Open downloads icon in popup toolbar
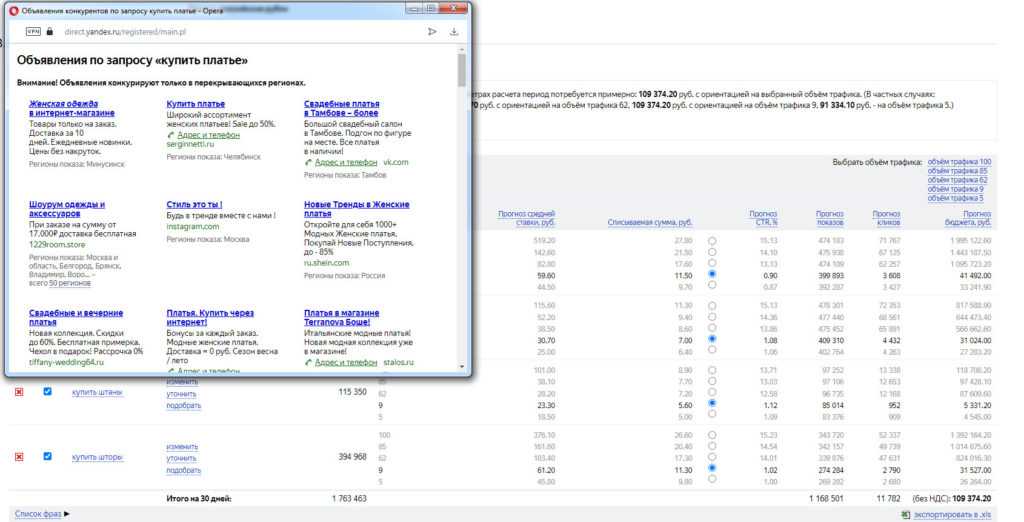 455,32
